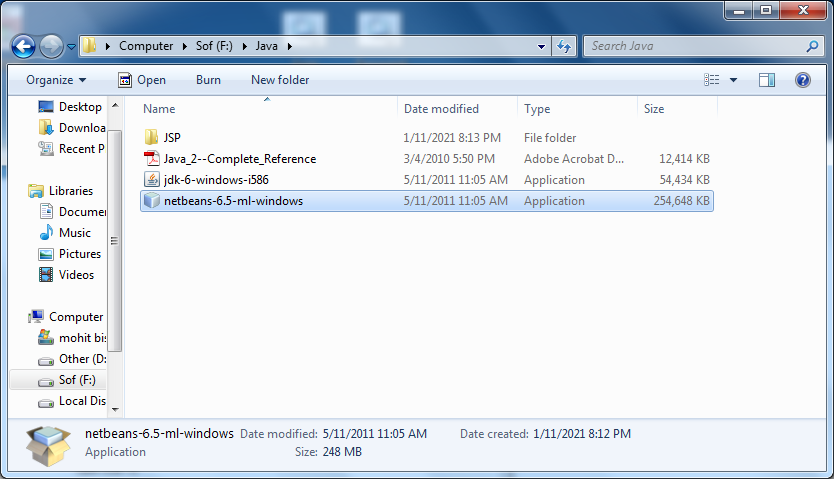Click navigation pane scrollbar down arrow
This screenshot has width=834, height=479.
tap(115, 410)
